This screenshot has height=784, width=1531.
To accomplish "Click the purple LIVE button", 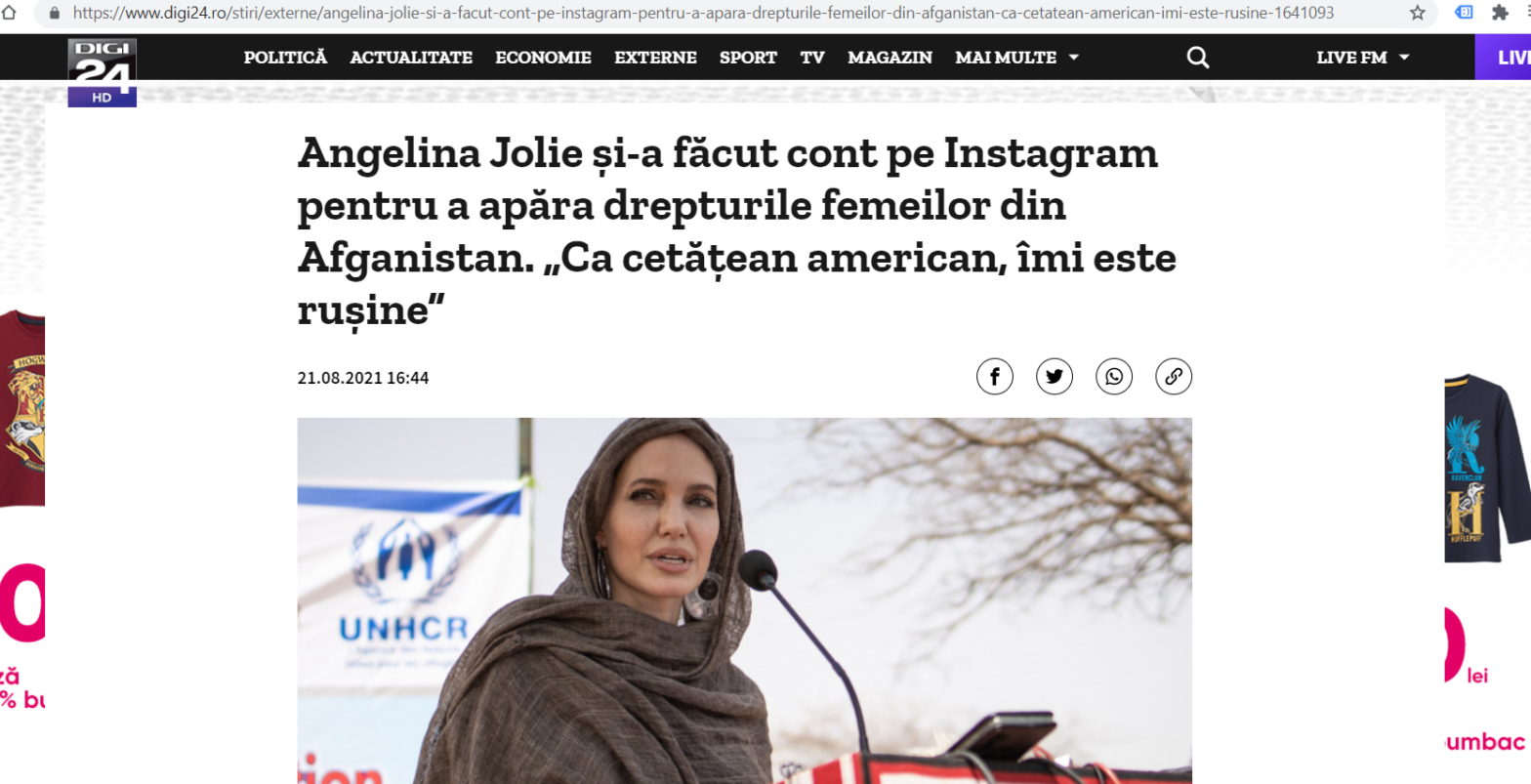I will tap(1503, 58).
